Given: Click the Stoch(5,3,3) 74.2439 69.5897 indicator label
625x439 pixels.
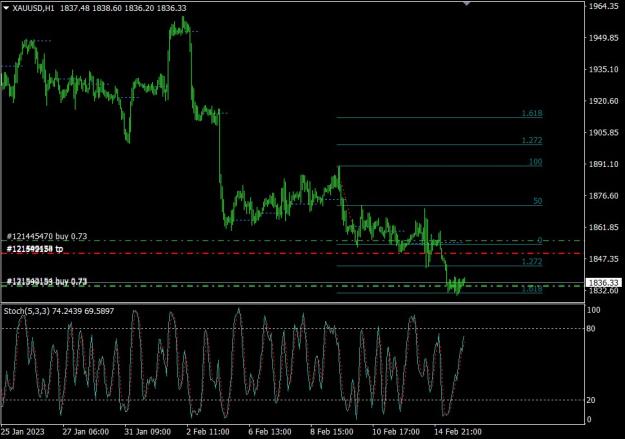Looking at the screenshot, I should pyautogui.click(x=59, y=311).
